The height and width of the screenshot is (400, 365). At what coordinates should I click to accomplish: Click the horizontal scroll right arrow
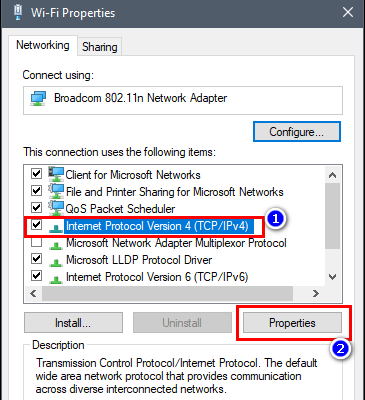pos(316,293)
